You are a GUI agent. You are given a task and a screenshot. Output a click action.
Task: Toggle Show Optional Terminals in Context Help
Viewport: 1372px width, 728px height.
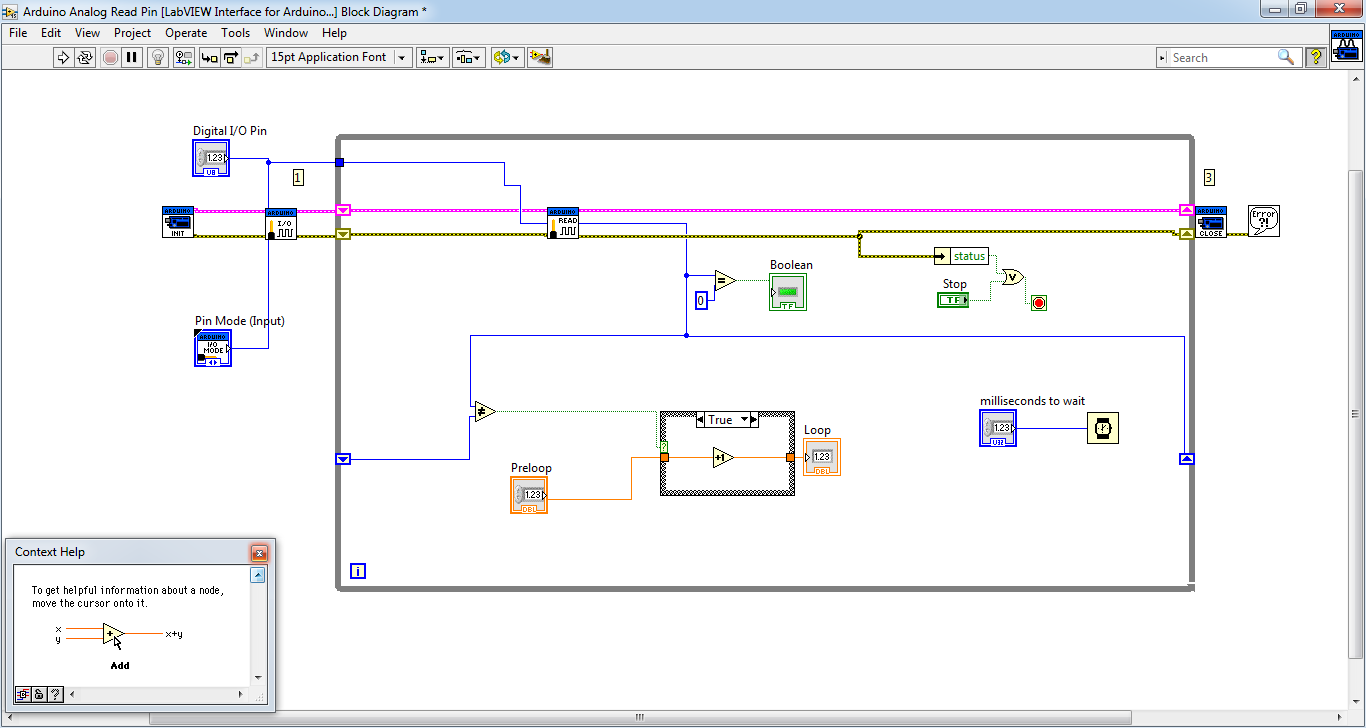pos(22,694)
